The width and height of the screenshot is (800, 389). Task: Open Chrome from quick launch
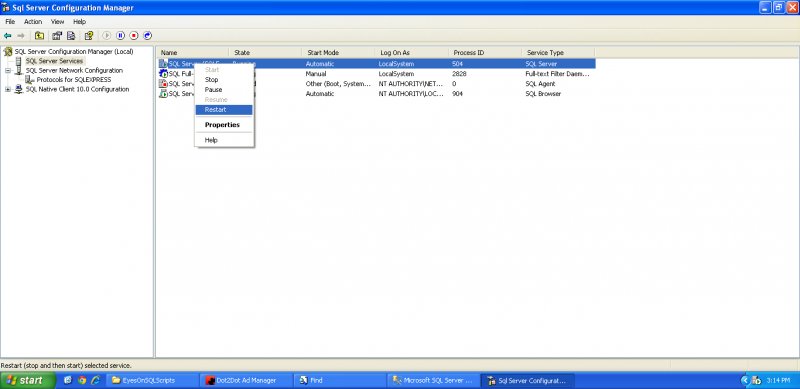point(82,380)
